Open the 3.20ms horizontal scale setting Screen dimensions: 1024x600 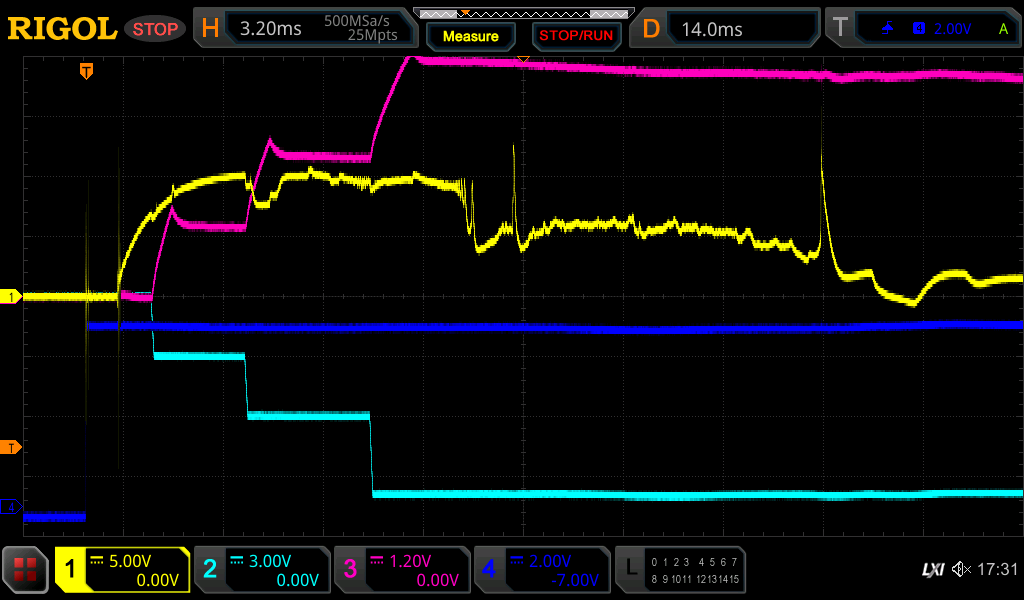tap(271, 29)
